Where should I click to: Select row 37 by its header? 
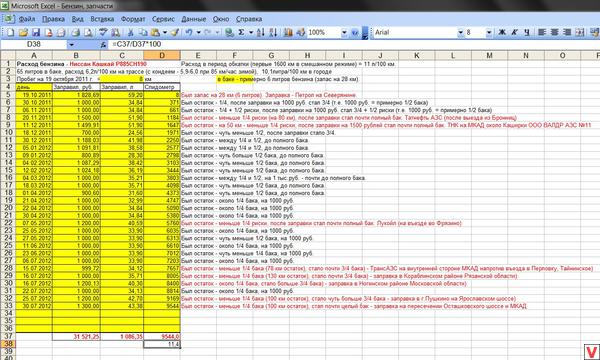tap(8, 336)
